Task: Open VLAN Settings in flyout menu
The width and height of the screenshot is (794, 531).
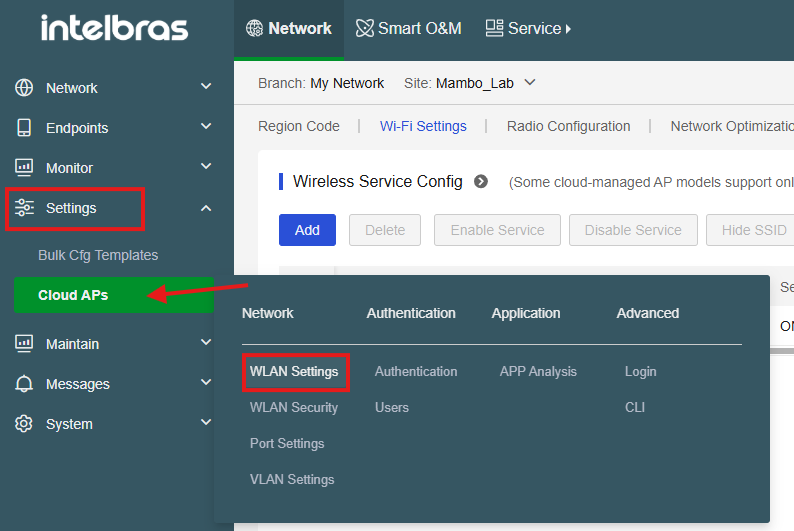Action: click(292, 479)
